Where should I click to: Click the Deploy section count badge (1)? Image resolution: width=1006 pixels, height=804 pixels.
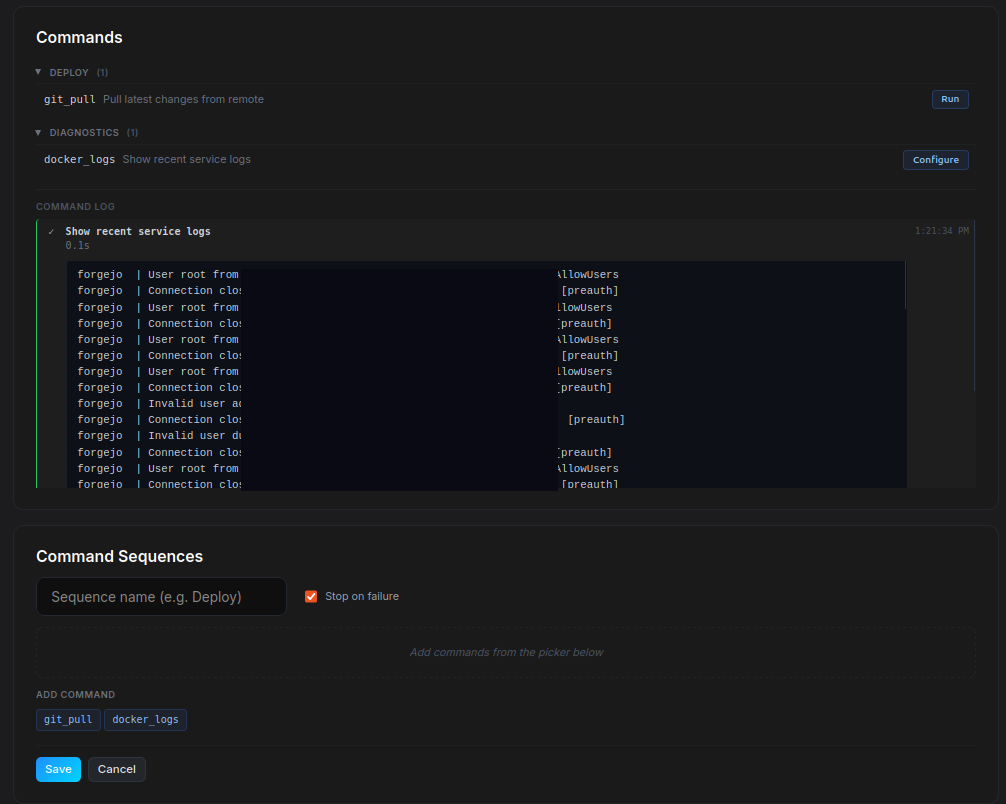(x=101, y=72)
